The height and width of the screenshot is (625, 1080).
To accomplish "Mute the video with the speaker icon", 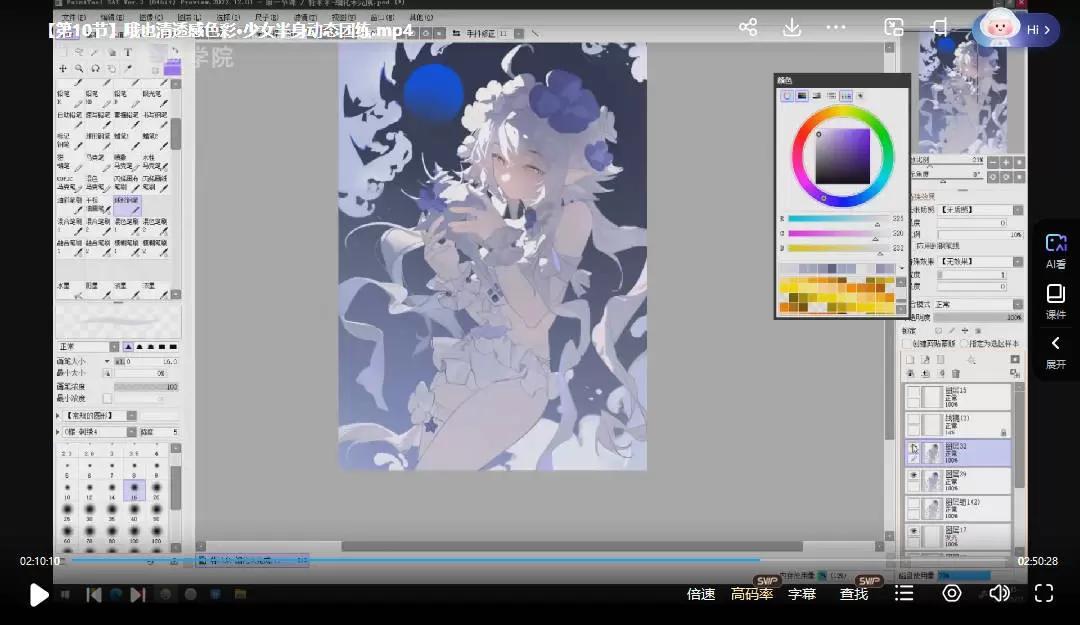I will (999, 593).
